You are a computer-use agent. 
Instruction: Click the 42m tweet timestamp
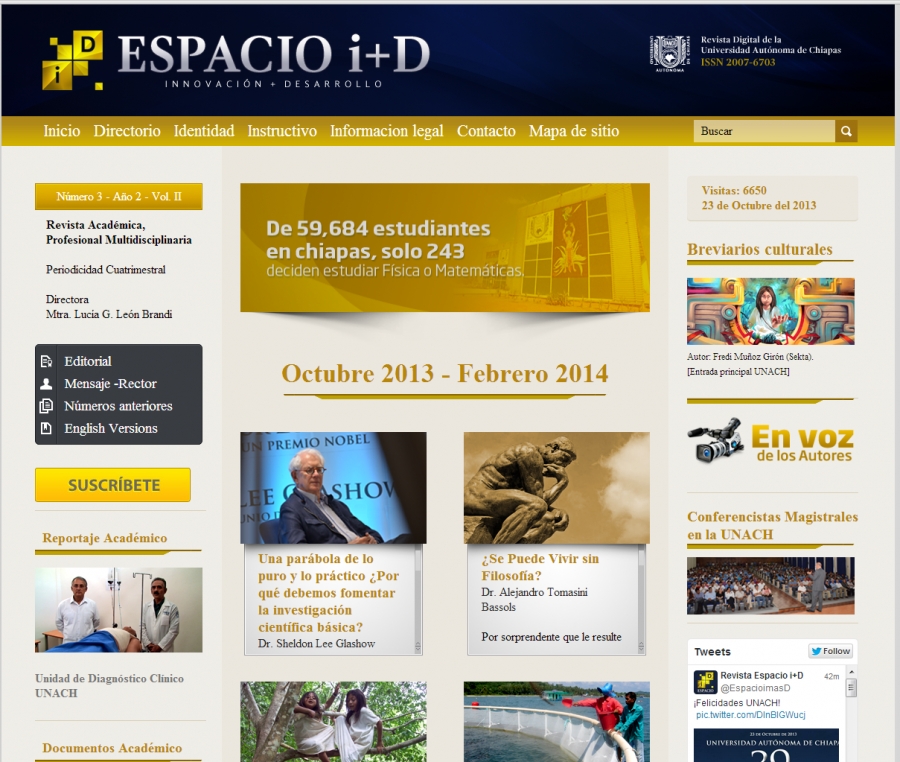point(831,677)
